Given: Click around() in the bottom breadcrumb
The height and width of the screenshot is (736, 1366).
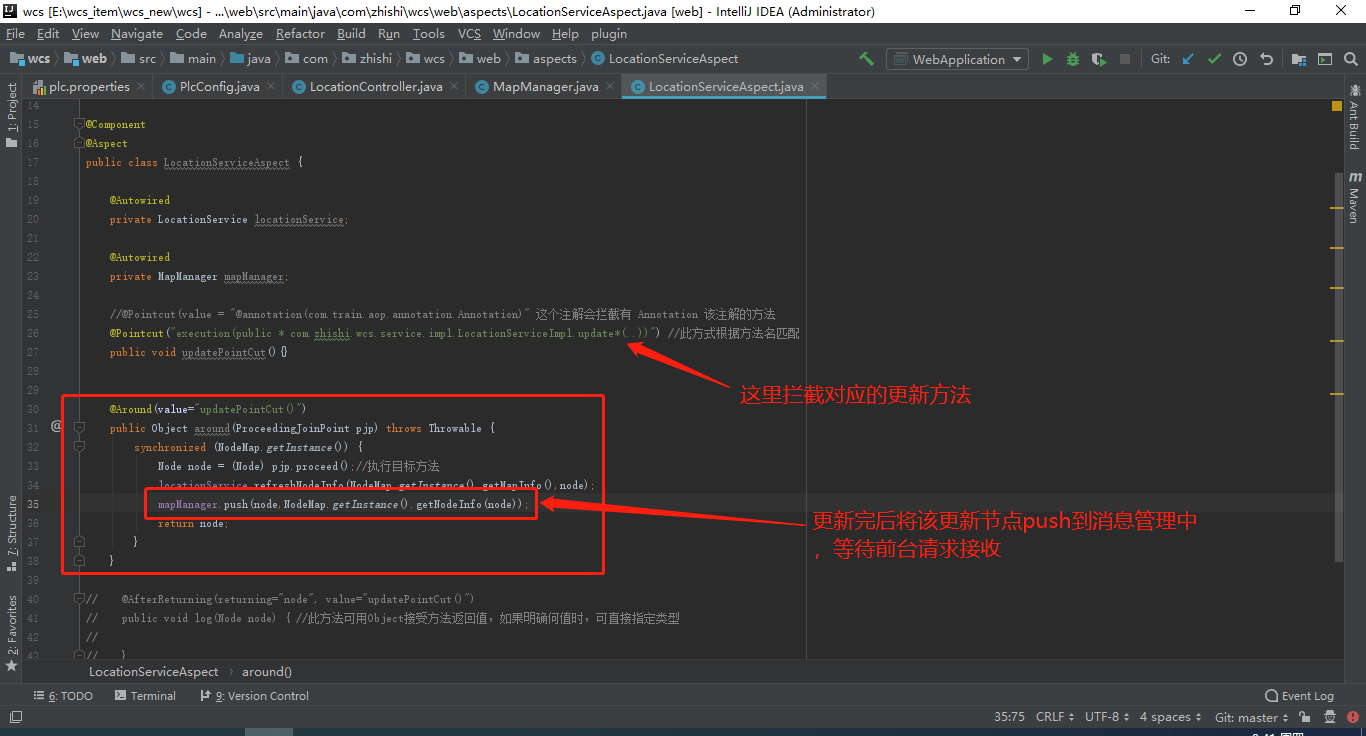Looking at the screenshot, I should (267, 672).
